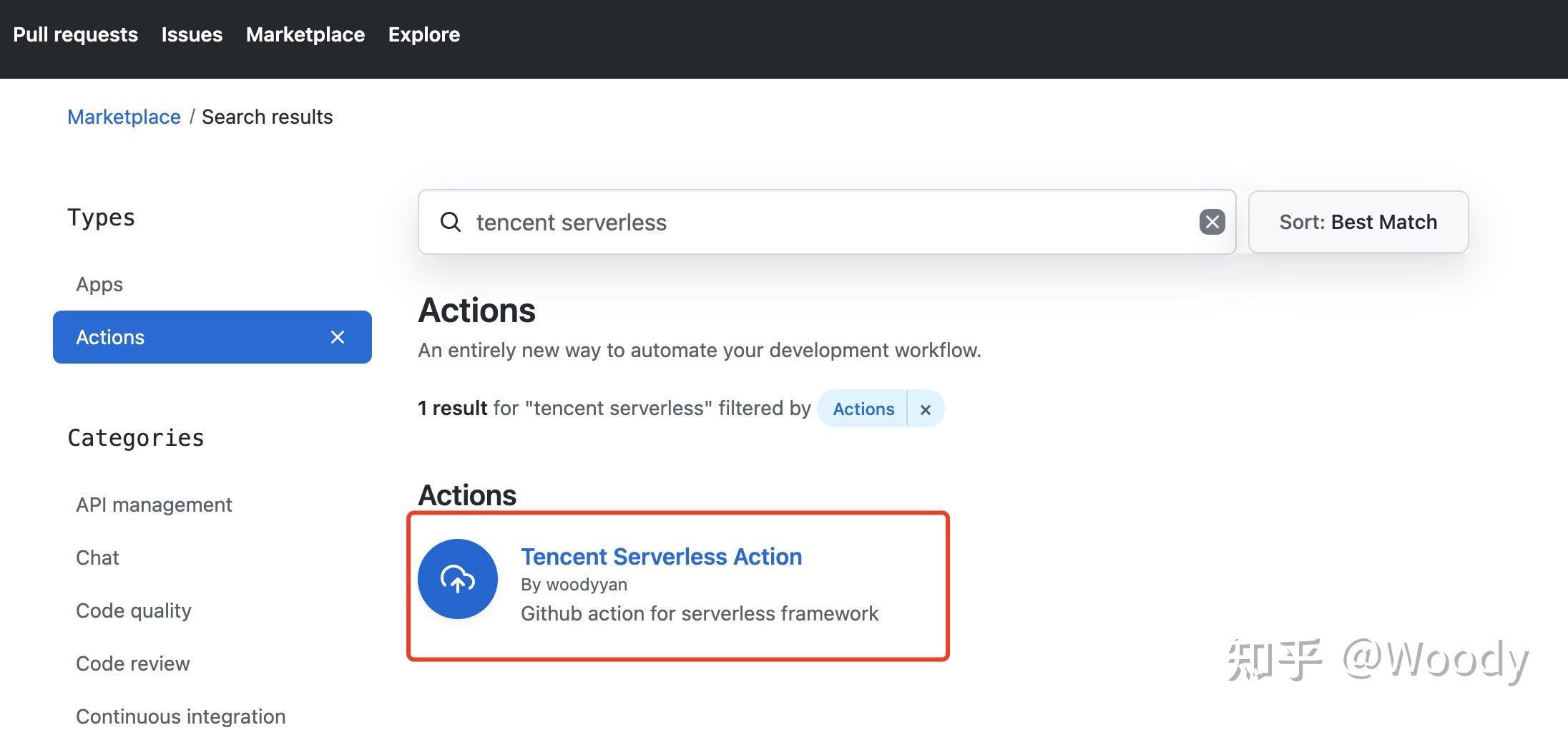Viewport: 1568px width, 730px height.
Task: Filter results by Apps type
Action: tap(99, 284)
